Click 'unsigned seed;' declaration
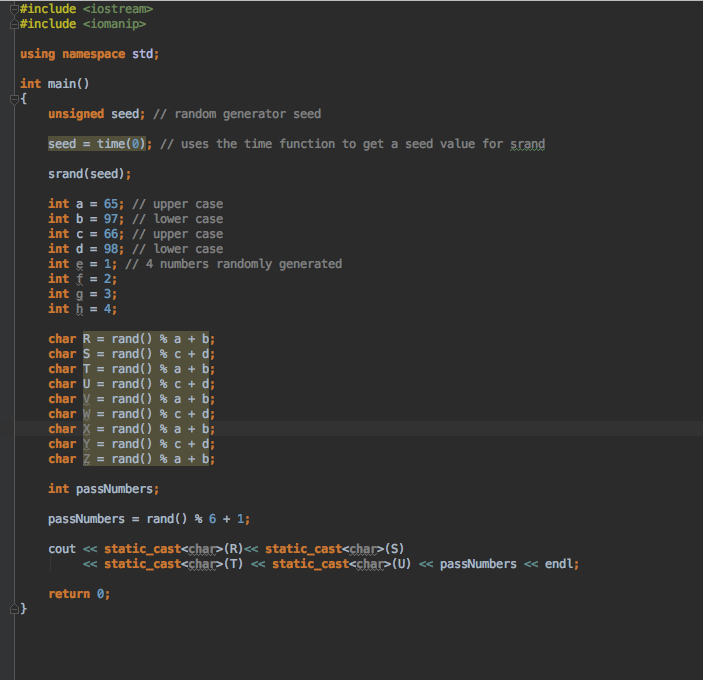Image resolution: width=703 pixels, height=680 pixels. (96, 114)
